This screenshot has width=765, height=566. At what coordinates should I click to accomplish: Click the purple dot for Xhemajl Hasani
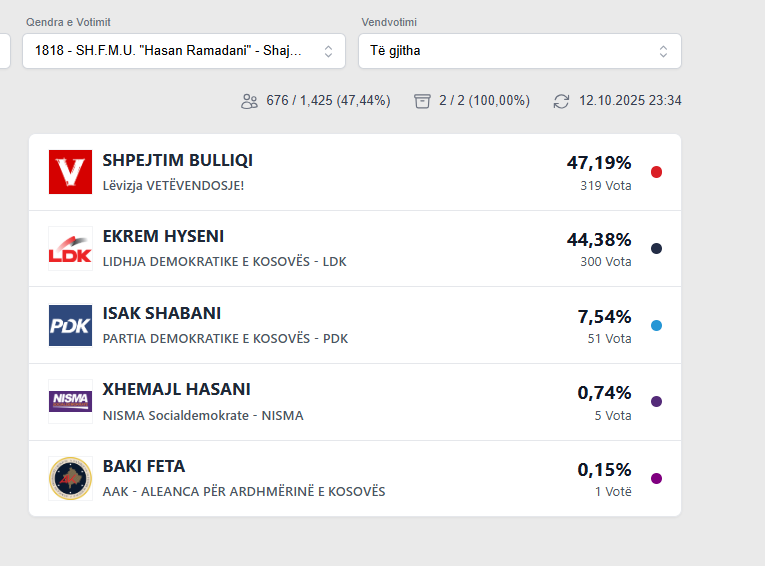pyautogui.click(x=656, y=402)
